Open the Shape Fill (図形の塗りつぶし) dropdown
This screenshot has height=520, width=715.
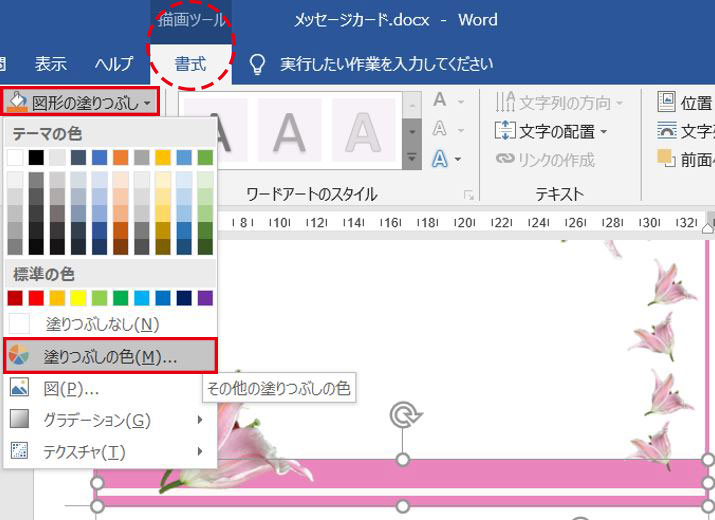click(80, 102)
